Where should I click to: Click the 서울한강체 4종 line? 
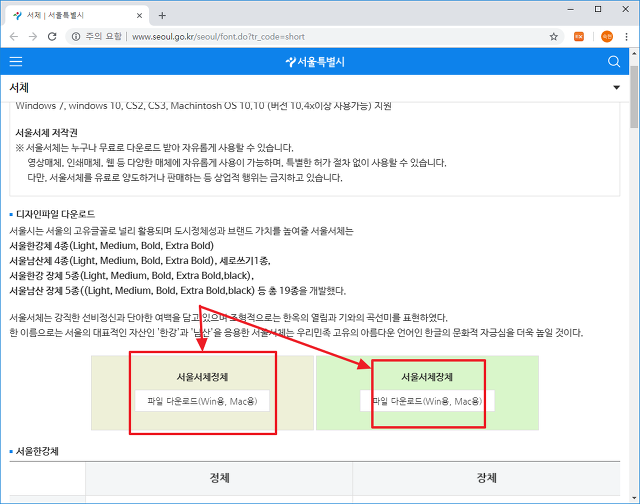(x=111, y=246)
